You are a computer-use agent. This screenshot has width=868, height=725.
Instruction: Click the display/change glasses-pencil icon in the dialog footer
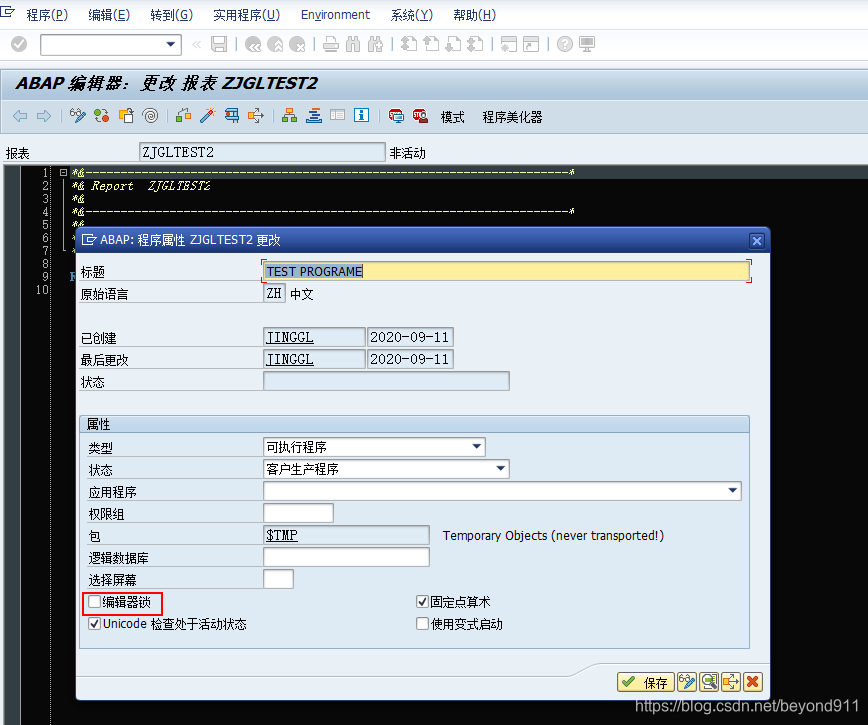687,682
